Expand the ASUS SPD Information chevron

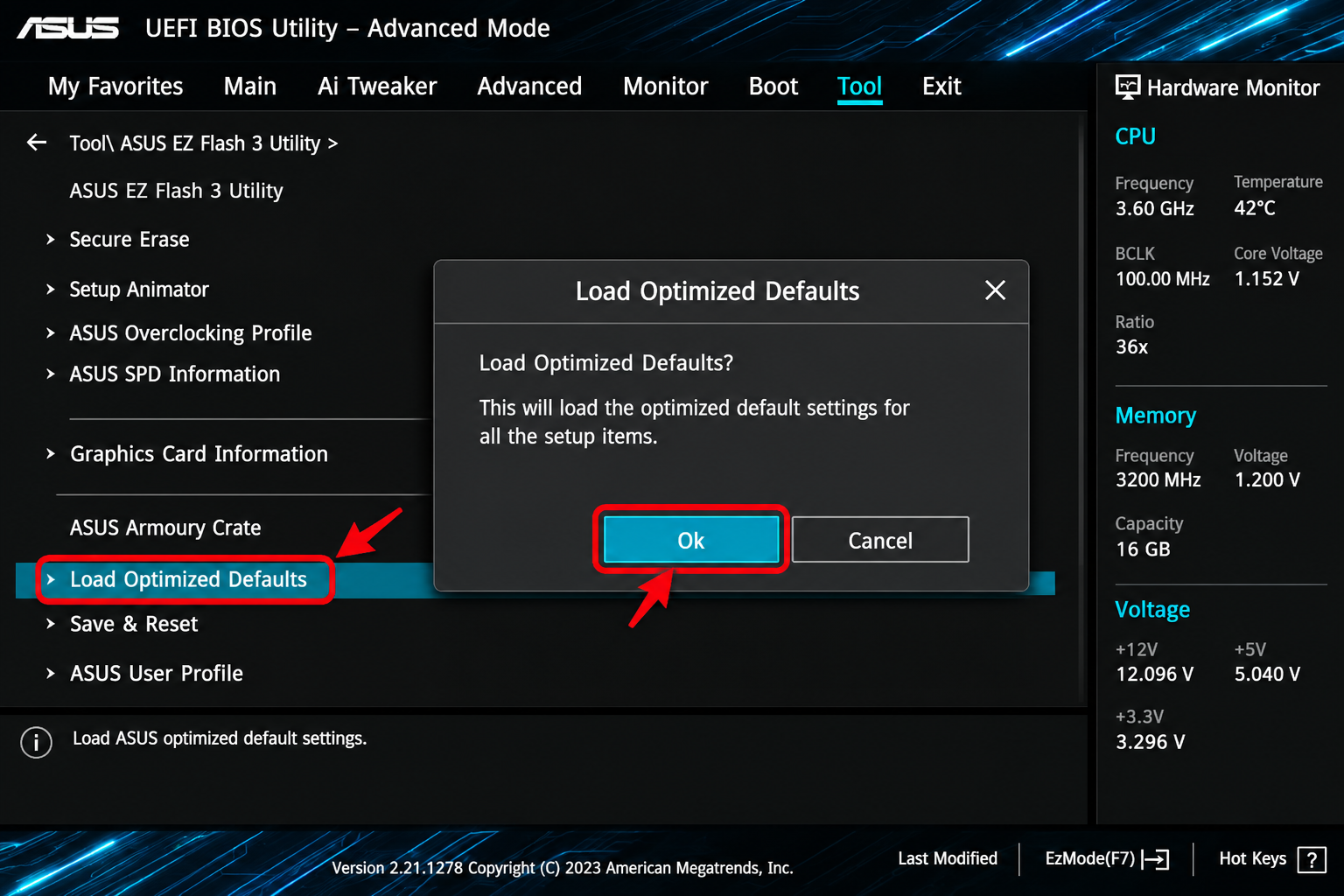[x=51, y=374]
